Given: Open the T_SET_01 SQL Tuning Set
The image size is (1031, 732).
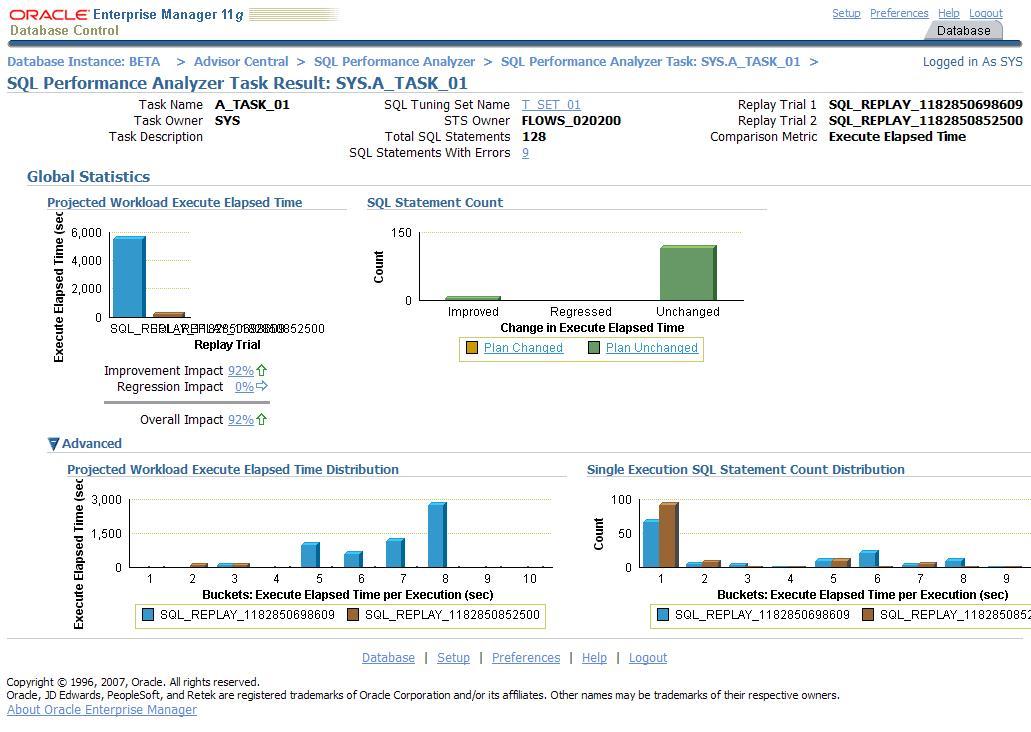Looking at the screenshot, I should tap(550, 105).
